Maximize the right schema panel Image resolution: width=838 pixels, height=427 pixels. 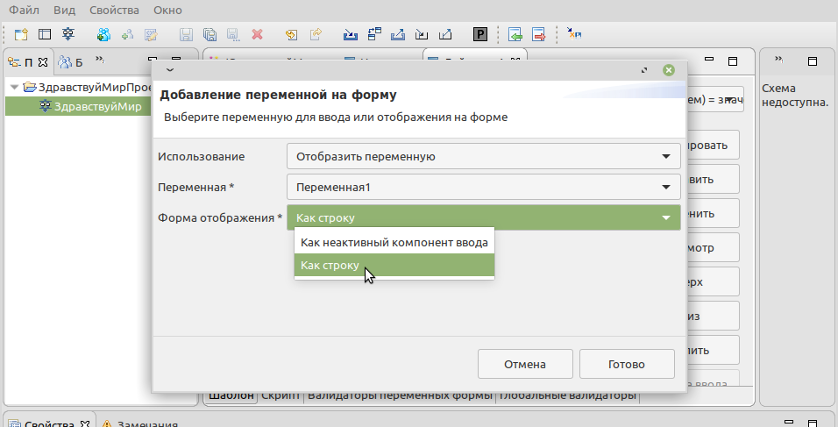click(812, 61)
